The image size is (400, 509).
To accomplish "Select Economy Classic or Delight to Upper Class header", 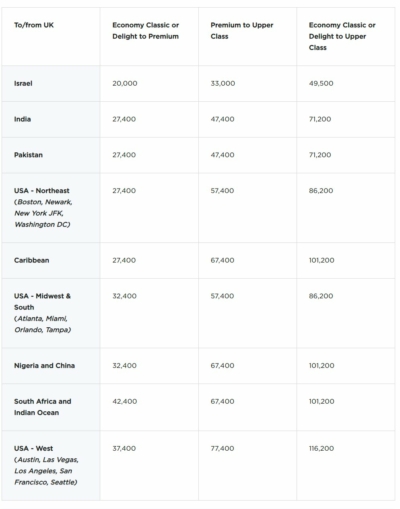I will coord(342,36).
